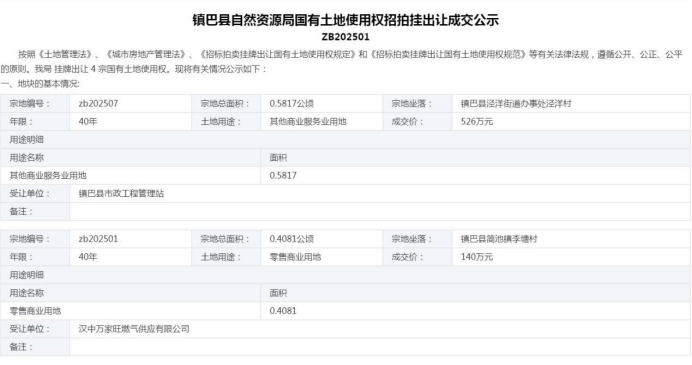Screen dimensions: 692x365
Task: Click parcel number zb202507 cell
Action: point(131,104)
